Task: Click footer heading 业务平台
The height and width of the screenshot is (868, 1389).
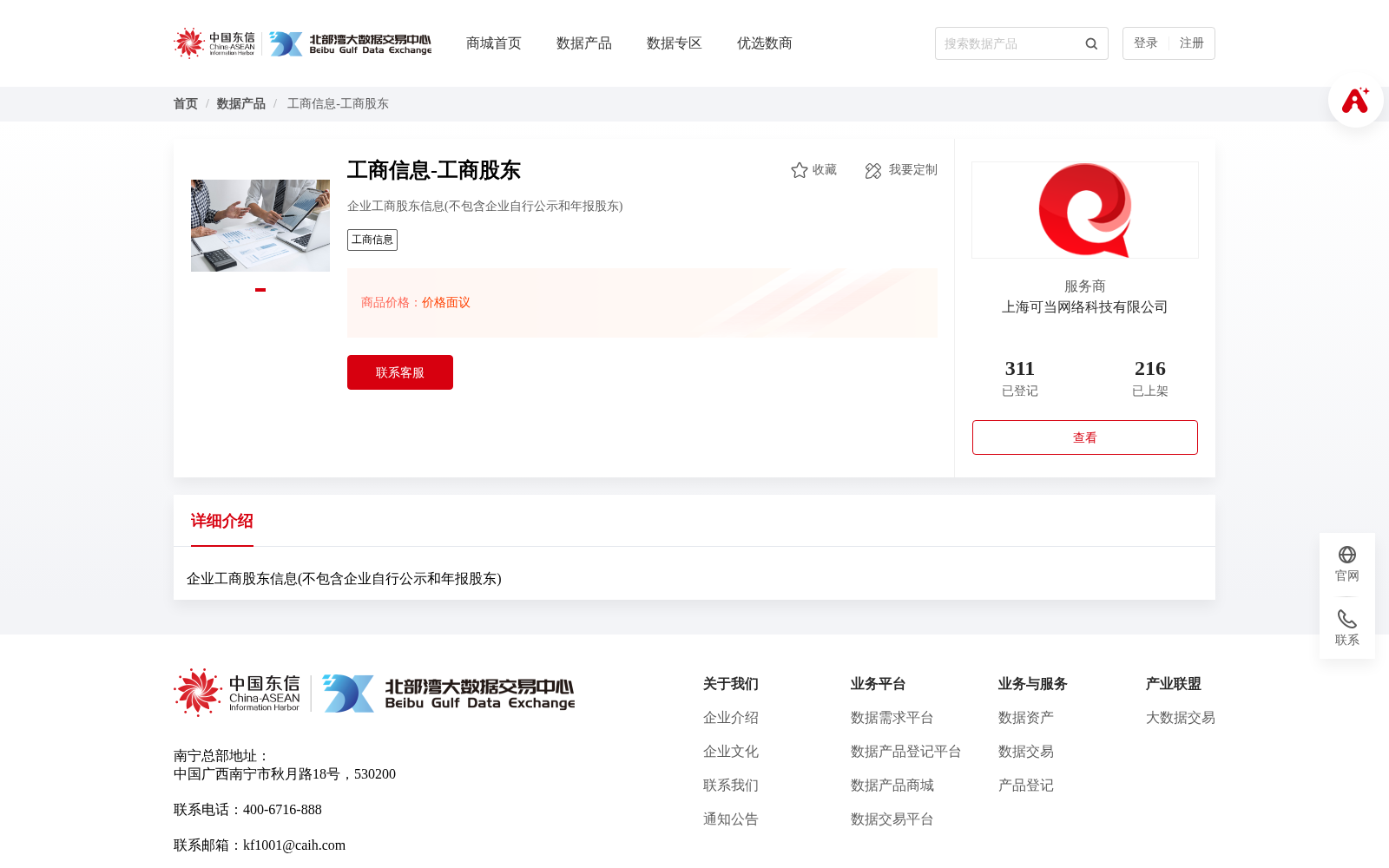Action: click(x=879, y=684)
